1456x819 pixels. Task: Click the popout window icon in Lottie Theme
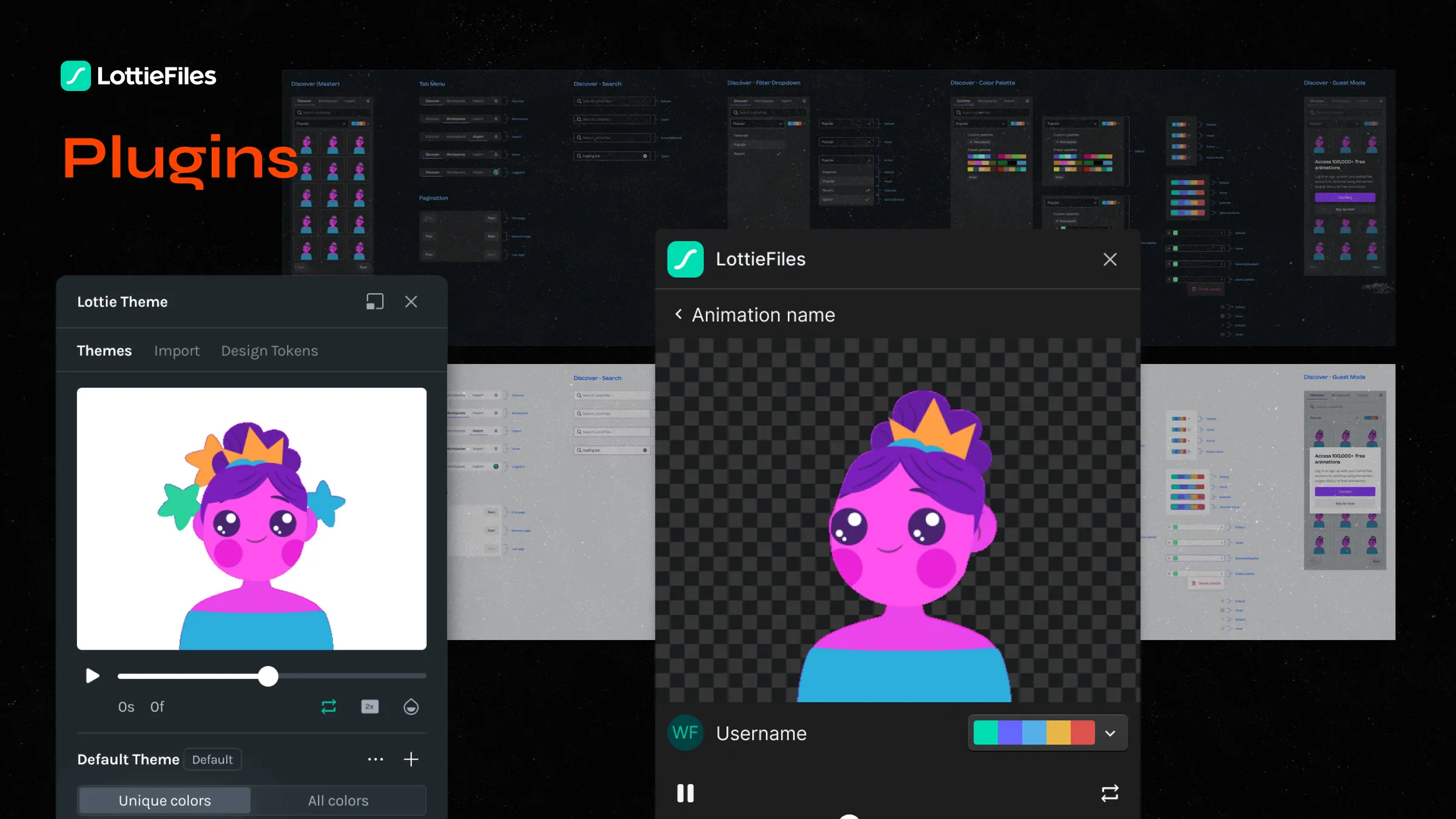[x=375, y=302]
